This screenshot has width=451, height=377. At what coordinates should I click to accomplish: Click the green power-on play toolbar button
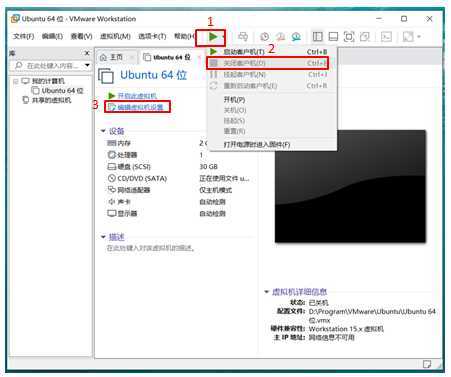213,37
